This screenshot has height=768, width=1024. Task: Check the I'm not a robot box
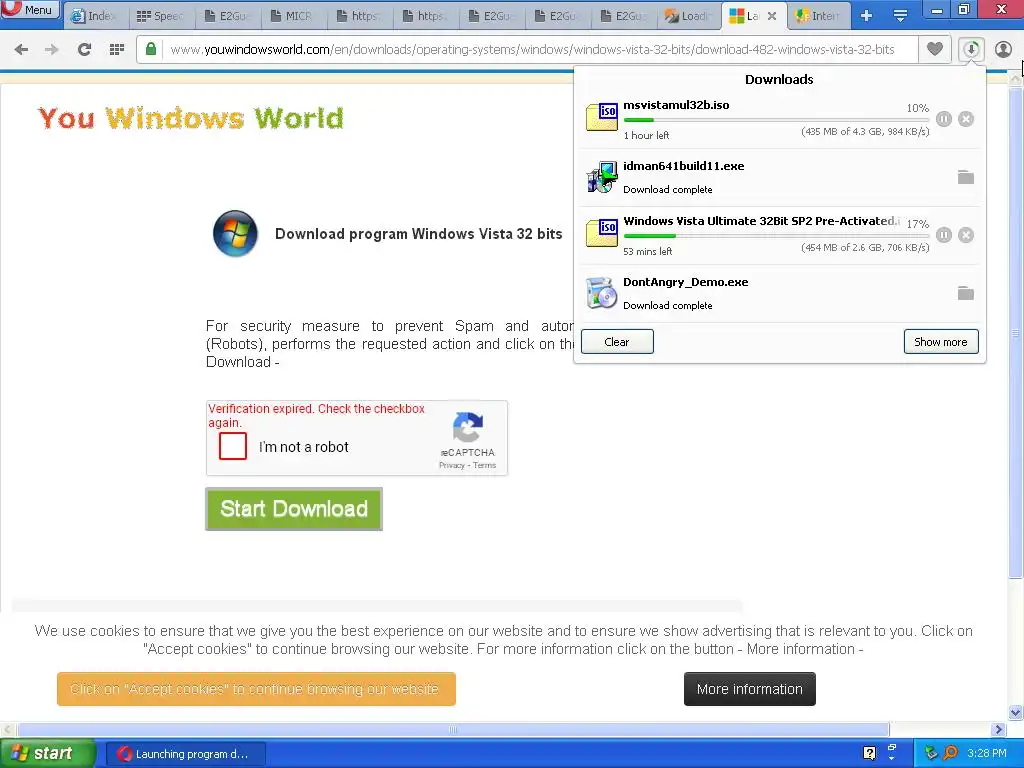click(x=233, y=447)
